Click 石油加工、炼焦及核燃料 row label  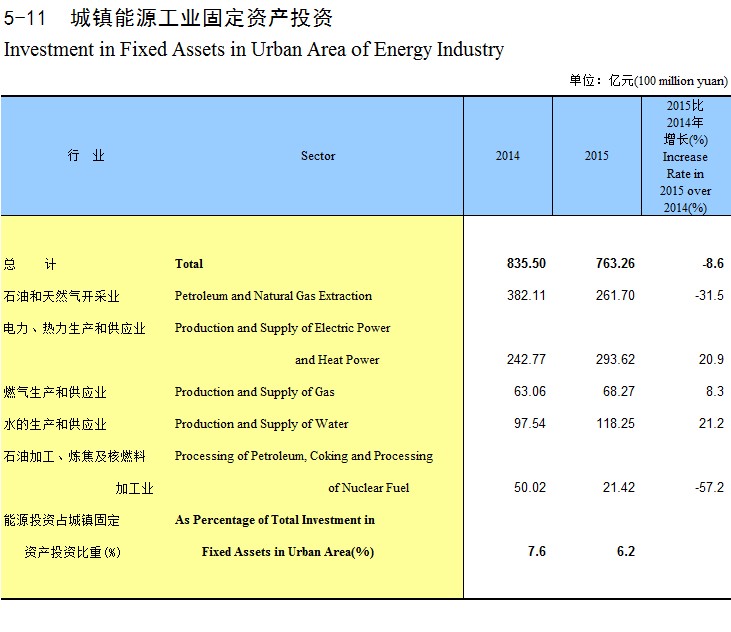pos(75,456)
